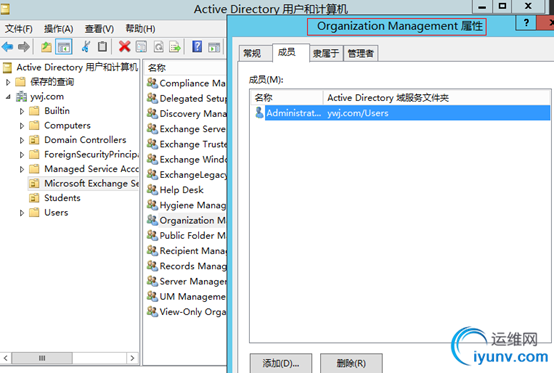The height and width of the screenshot is (373, 554).
Task: Click the tree scrollbar left arrow
Action: pyautogui.click(x=6, y=358)
